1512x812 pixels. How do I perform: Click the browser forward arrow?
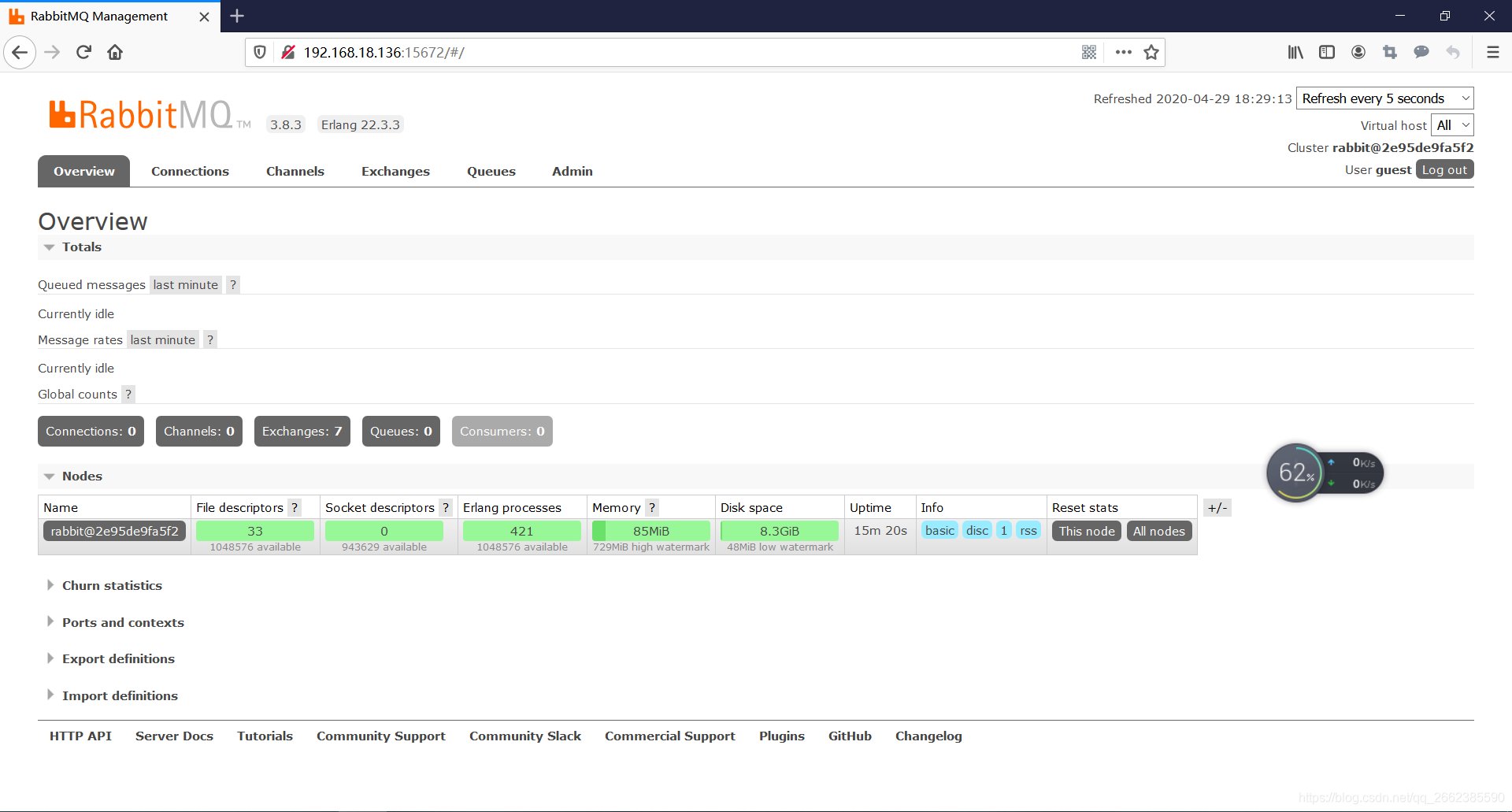point(52,53)
